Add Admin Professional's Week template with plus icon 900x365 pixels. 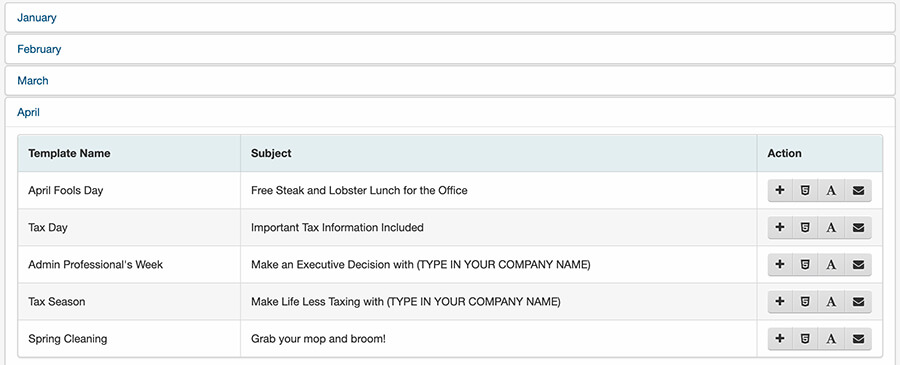(x=780, y=265)
